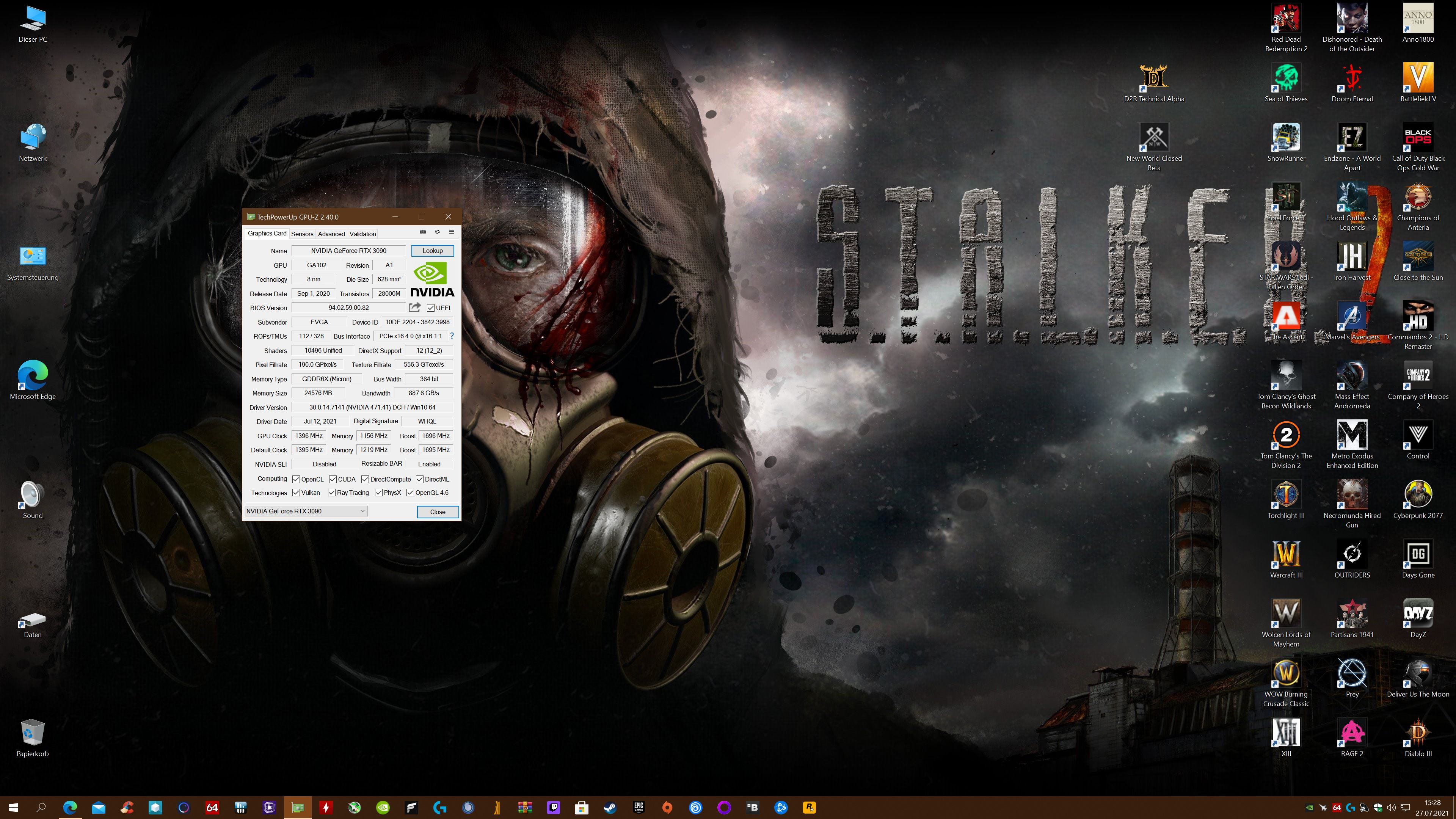Click the Subvendor value EVGA
This screenshot has height=819, width=1456.
coord(319,322)
